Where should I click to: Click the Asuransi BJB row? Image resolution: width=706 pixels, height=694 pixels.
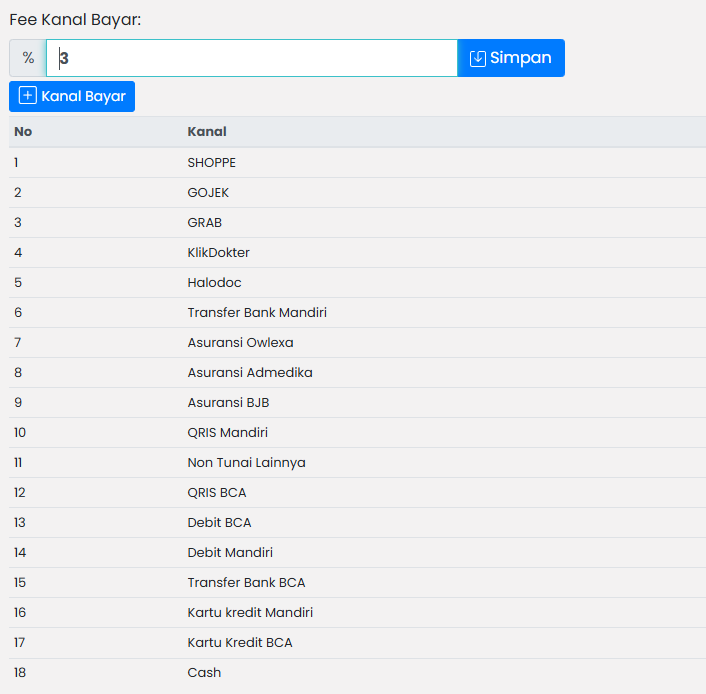[x=228, y=403]
